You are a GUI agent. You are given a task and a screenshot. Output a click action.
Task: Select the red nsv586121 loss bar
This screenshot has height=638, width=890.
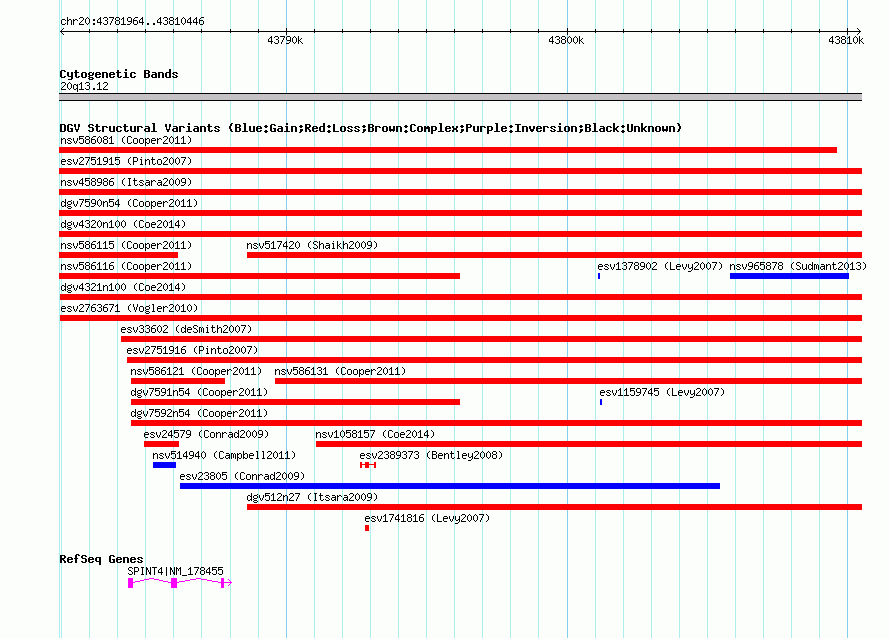click(x=178, y=381)
